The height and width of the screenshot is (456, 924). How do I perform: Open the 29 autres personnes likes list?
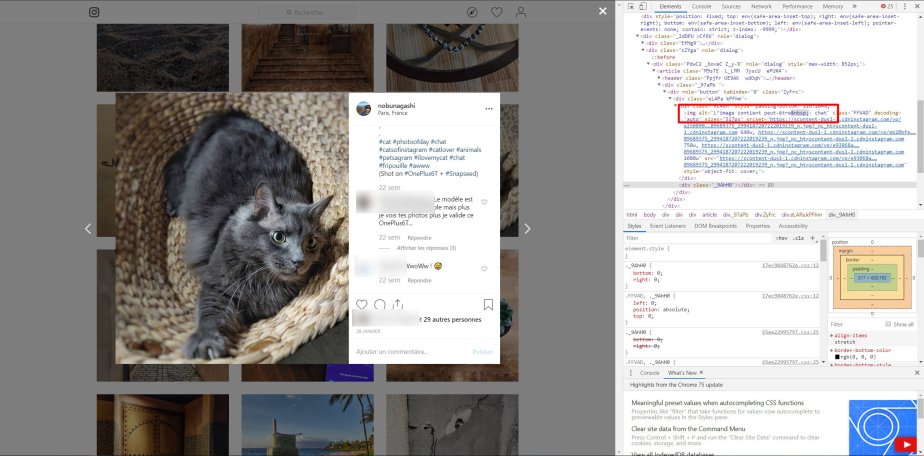[x=452, y=319]
